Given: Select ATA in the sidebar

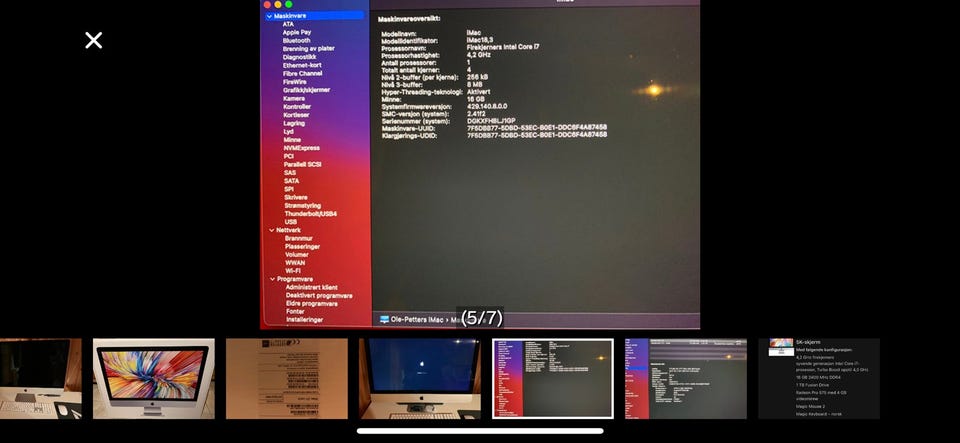Looking at the screenshot, I should point(288,24).
